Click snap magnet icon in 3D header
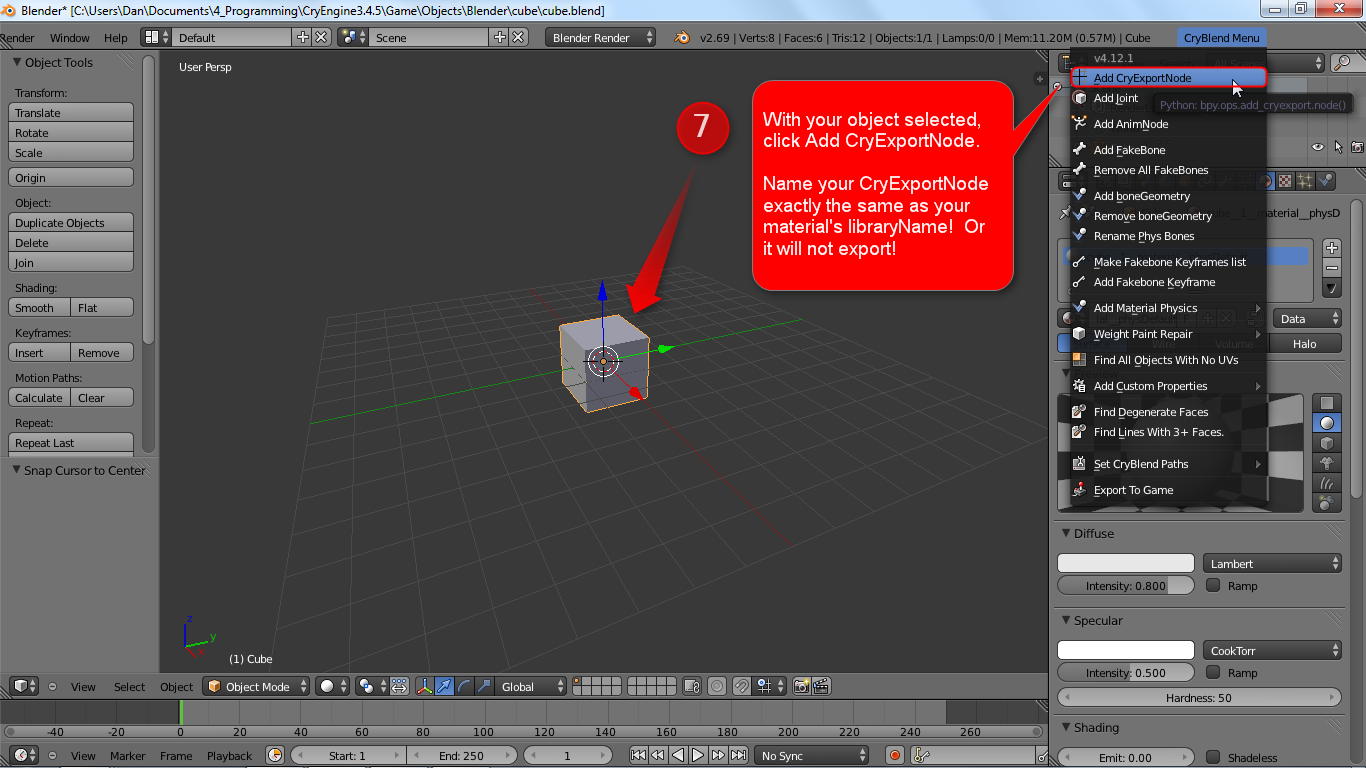This screenshot has width=1366, height=768. coord(742,687)
